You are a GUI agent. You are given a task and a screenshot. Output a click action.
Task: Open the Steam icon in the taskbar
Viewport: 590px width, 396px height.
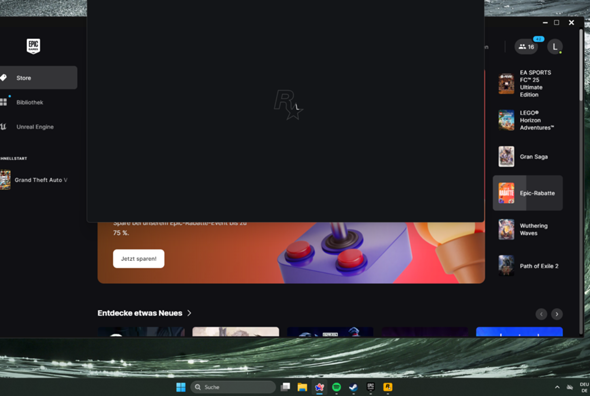pos(353,387)
